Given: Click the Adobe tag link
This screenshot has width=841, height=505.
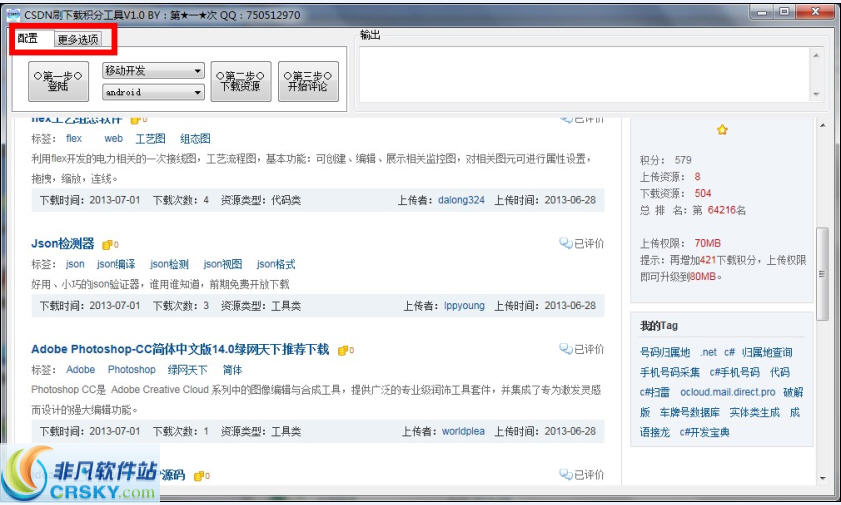Looking at the screenshot, I should coord(80,370).
